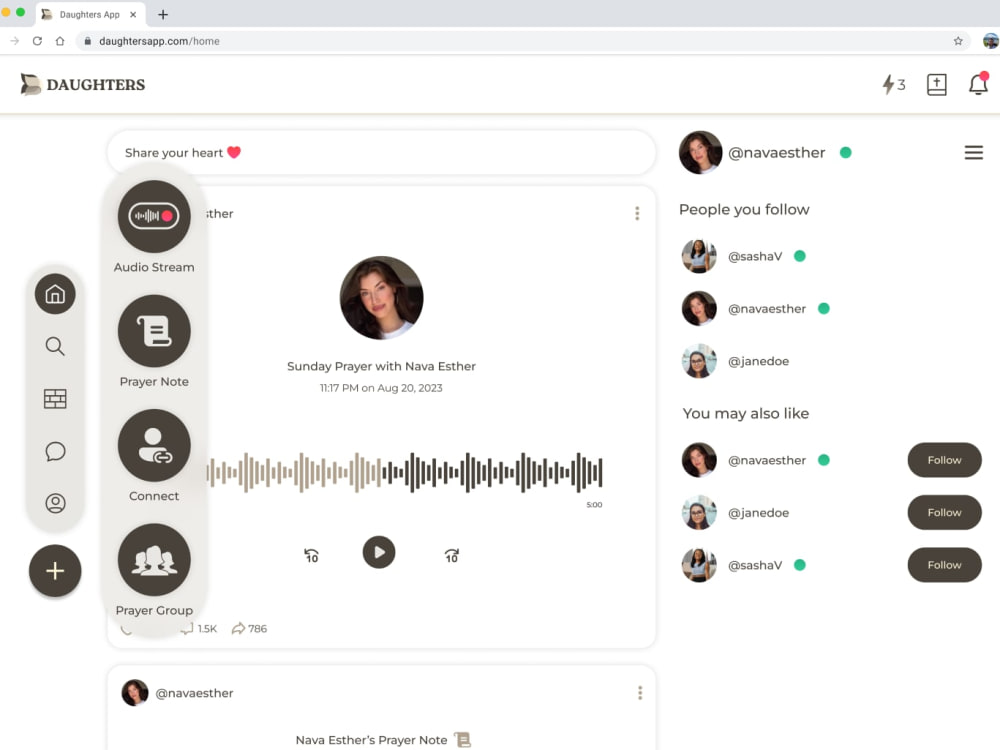Image resolution: width=1000 pixels, height=750 pixels.
Task: Open the audio post's three-dot options menu
Action: click(637, 213)
